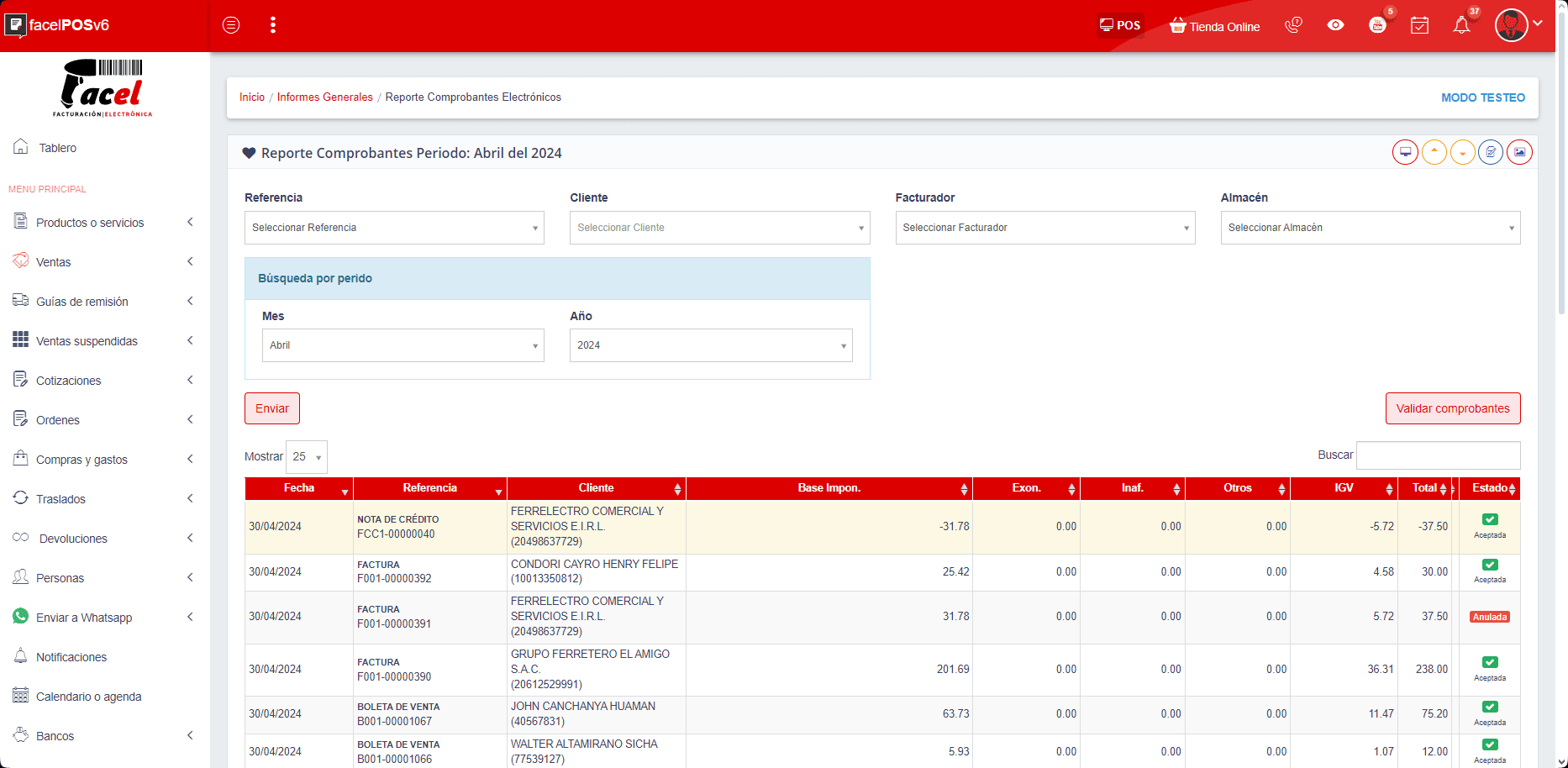
Task: Click the YouTube tutorials icon
Action: pos(1377,25)
